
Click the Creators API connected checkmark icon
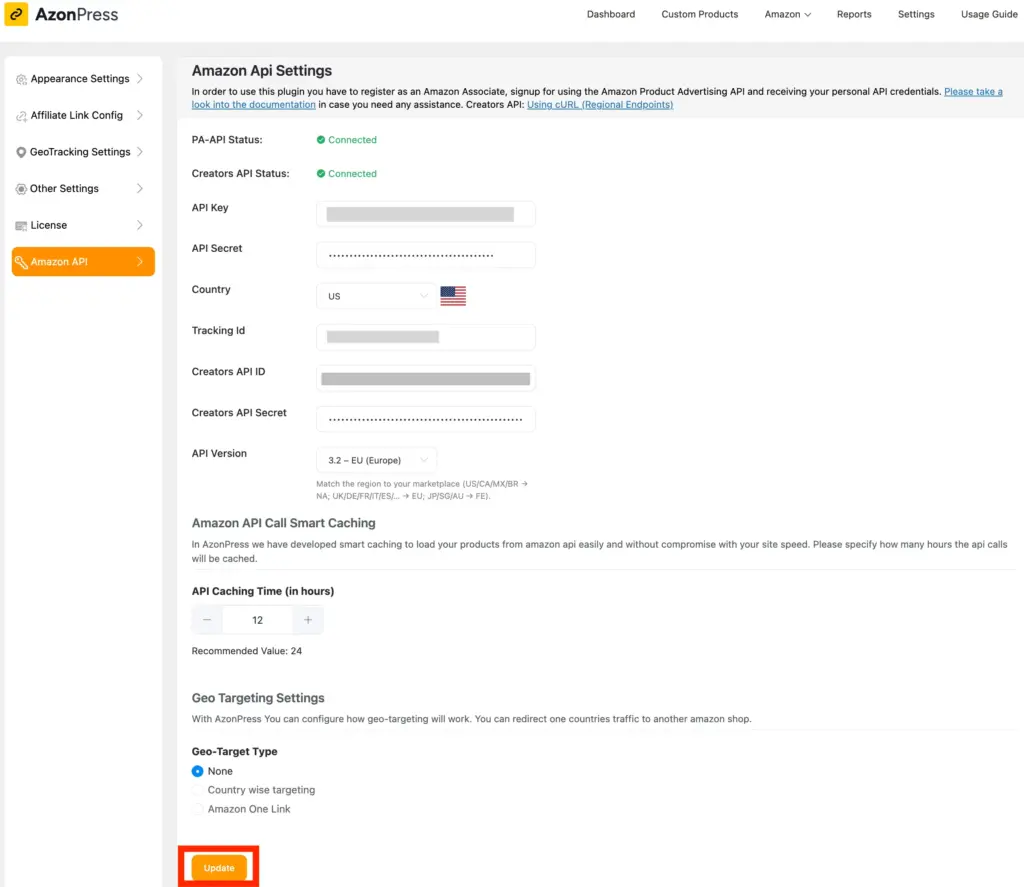(x=321, y=174)
